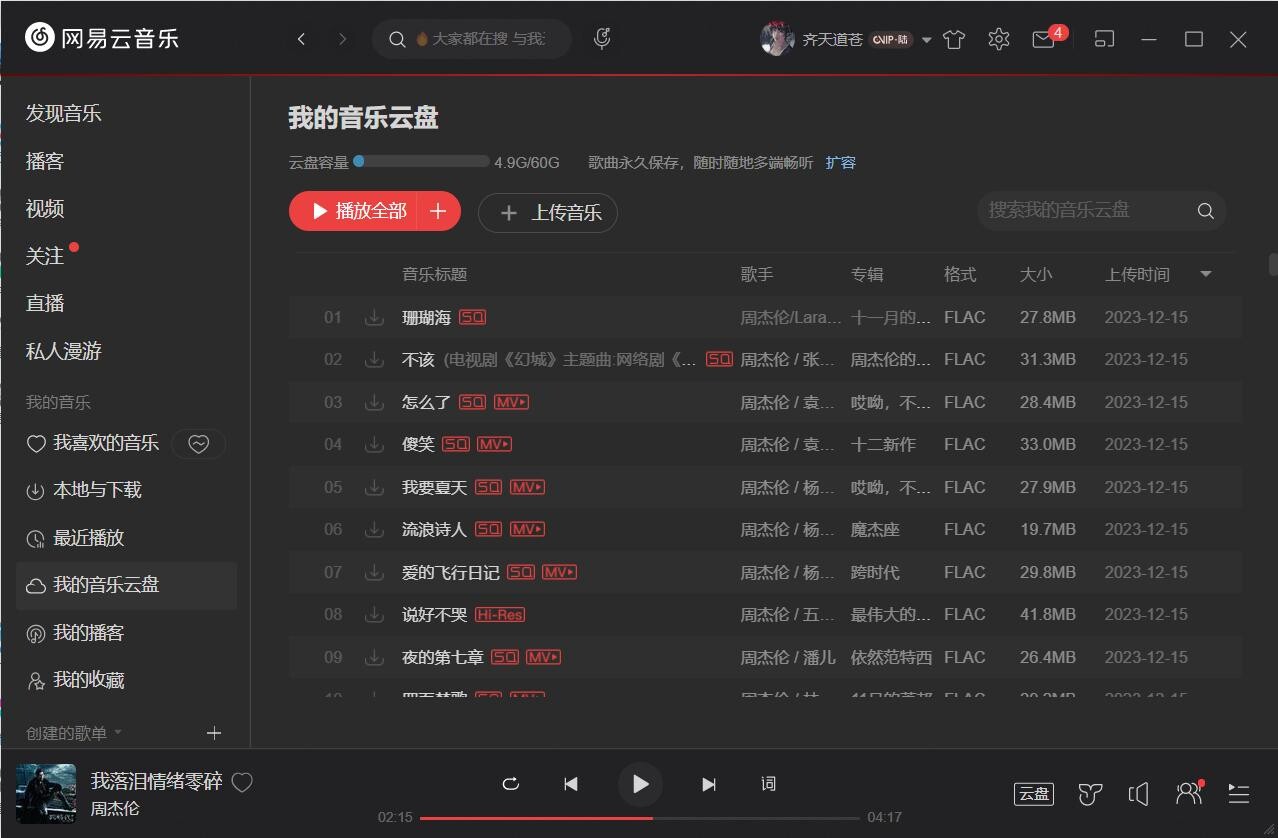Screen dimensions: 1278x838
Task: Sort by 大小 column header
Action: 1036,274
